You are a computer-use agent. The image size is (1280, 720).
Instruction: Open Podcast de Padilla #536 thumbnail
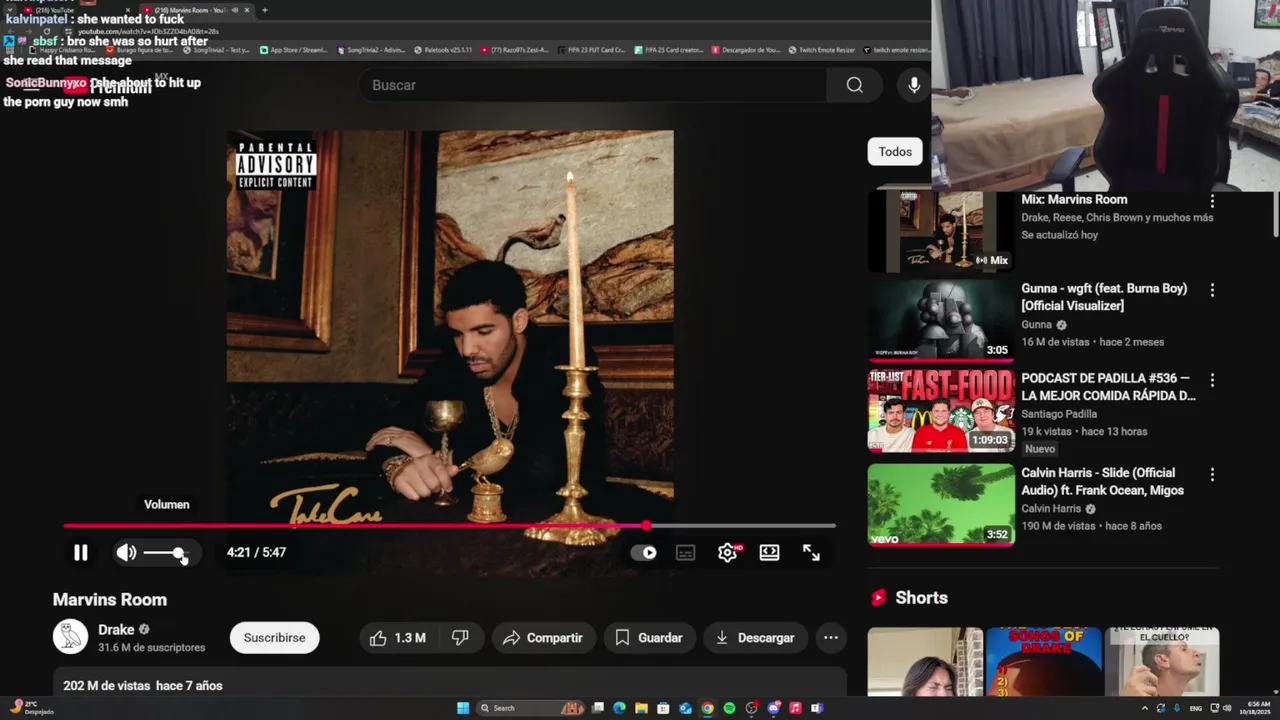941,411
